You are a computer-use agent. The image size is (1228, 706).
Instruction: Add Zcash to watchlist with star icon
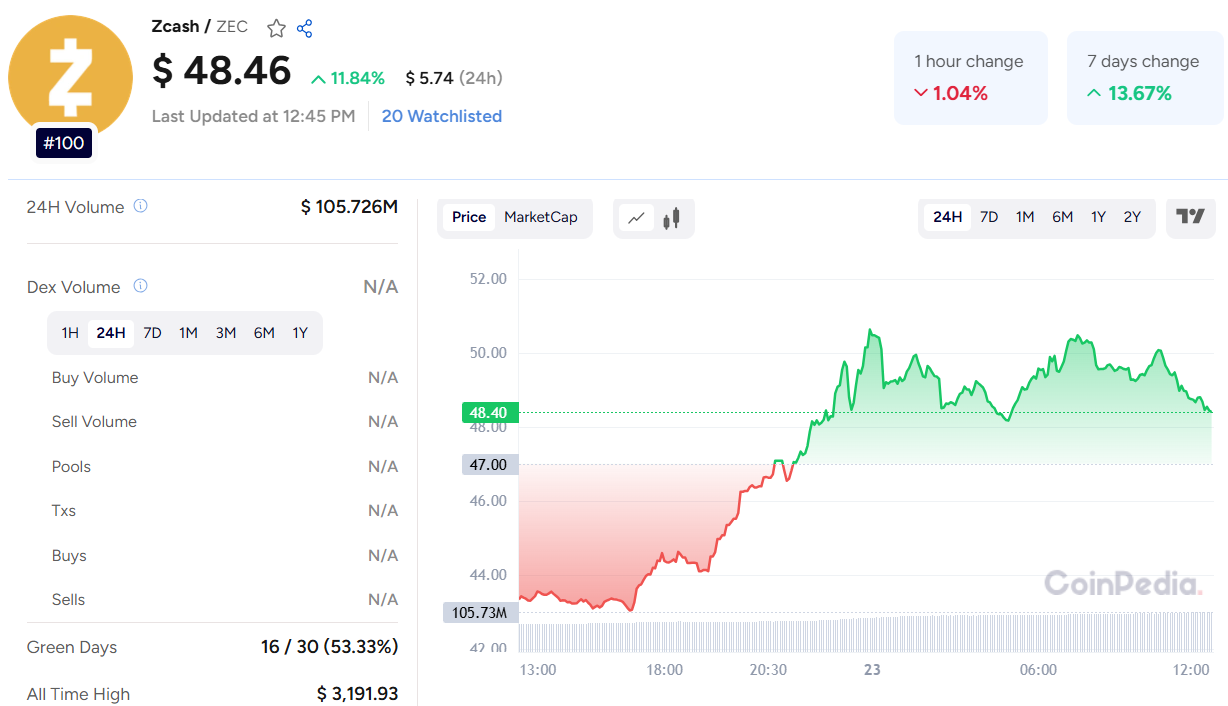[x=276, y=28]
